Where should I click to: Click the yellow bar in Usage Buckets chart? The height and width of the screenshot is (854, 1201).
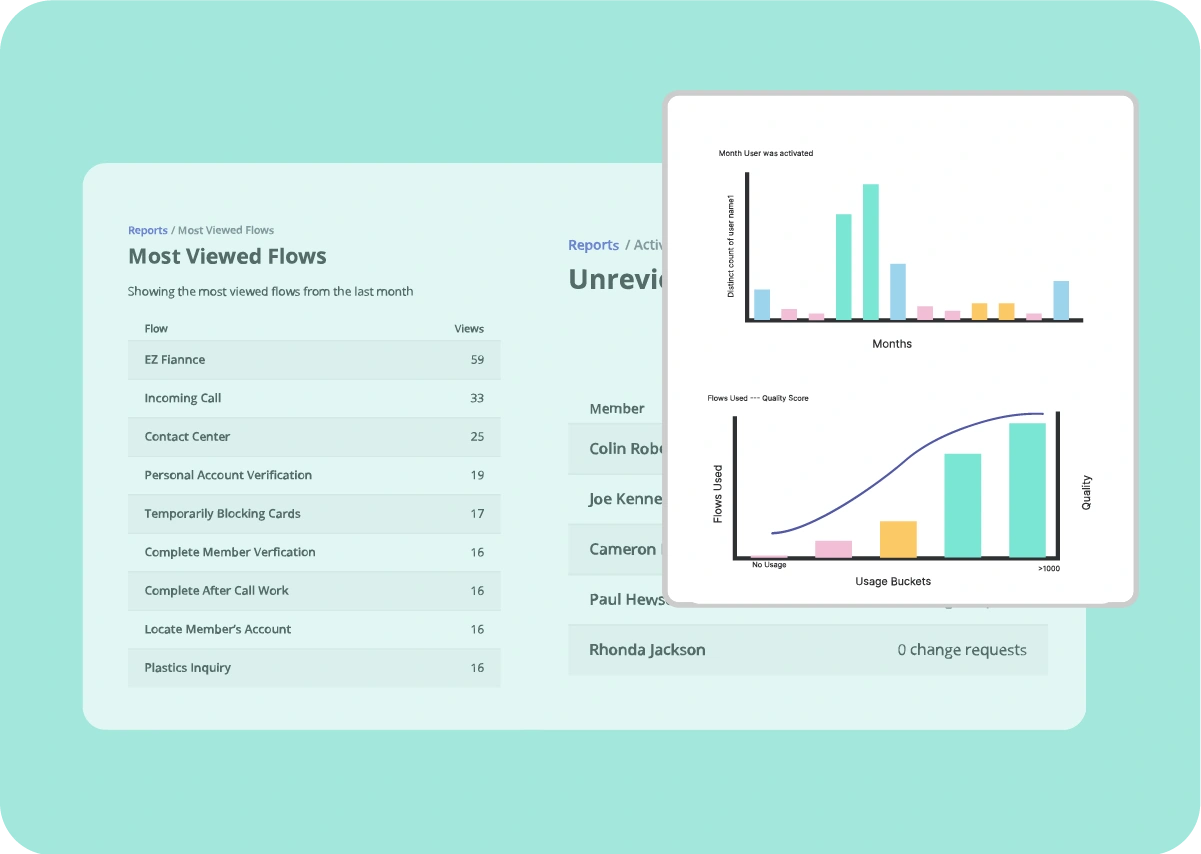tap(899, 540)
